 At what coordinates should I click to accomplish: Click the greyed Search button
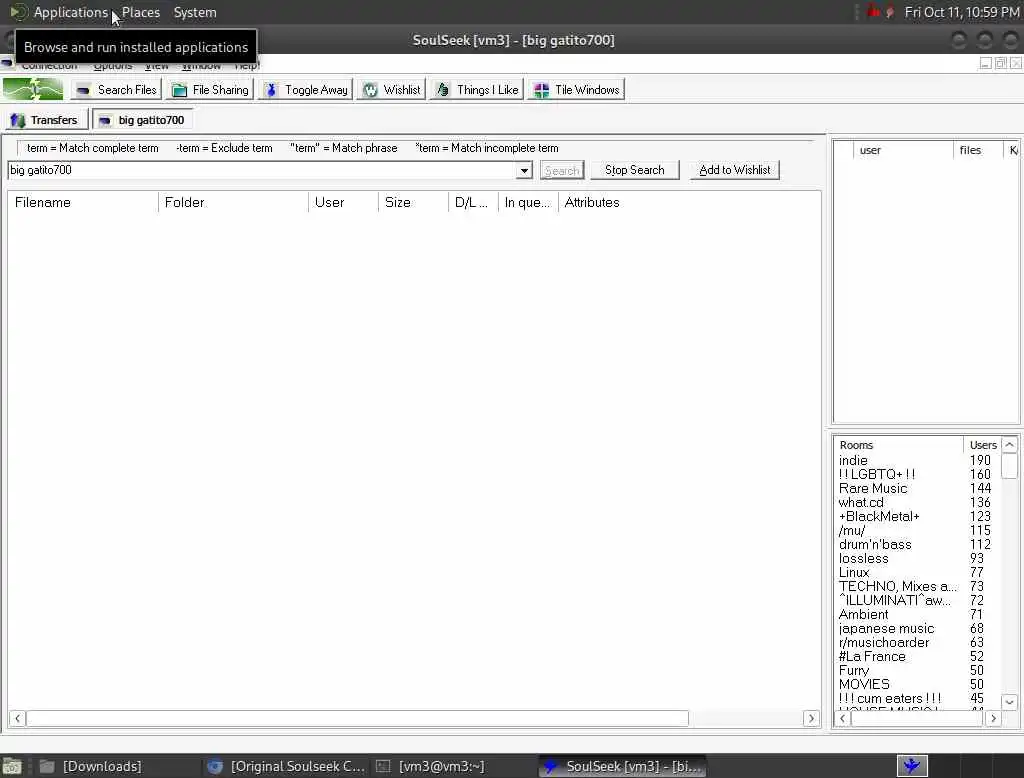point(562,170)
